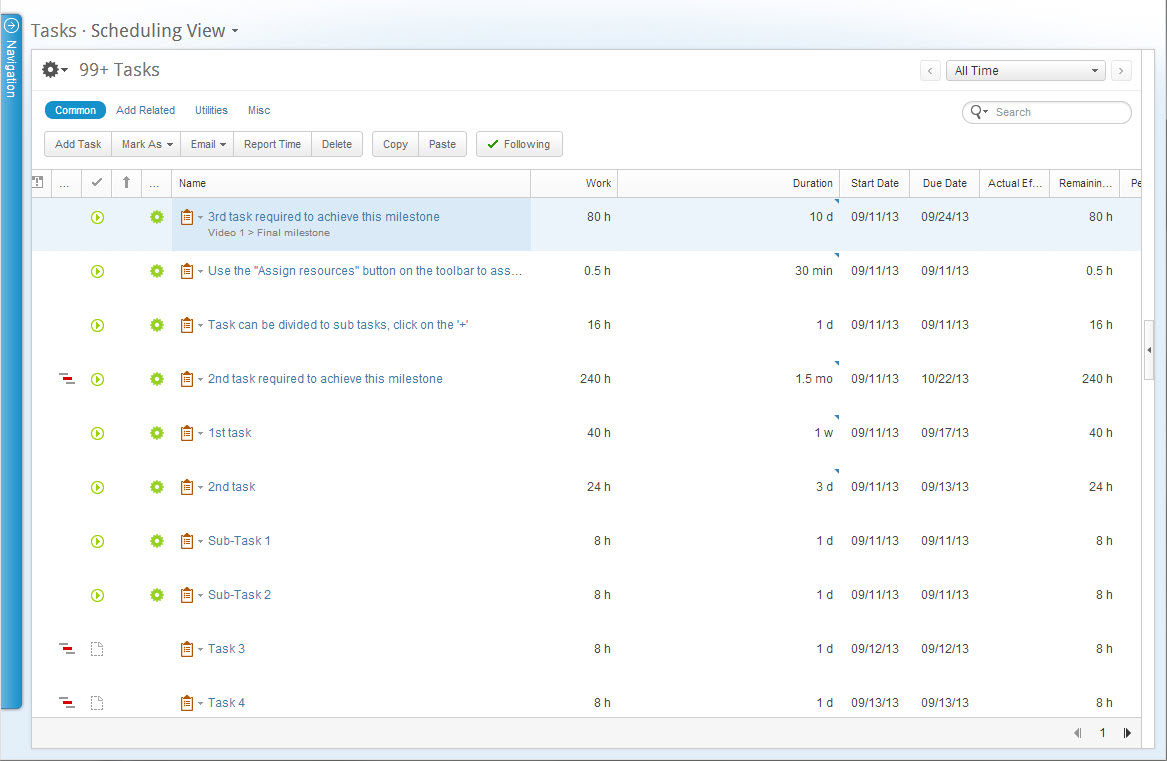1167x761 pixels.
Task: Click the clipboard icon of Task 4 row
Action: (187, 703)
